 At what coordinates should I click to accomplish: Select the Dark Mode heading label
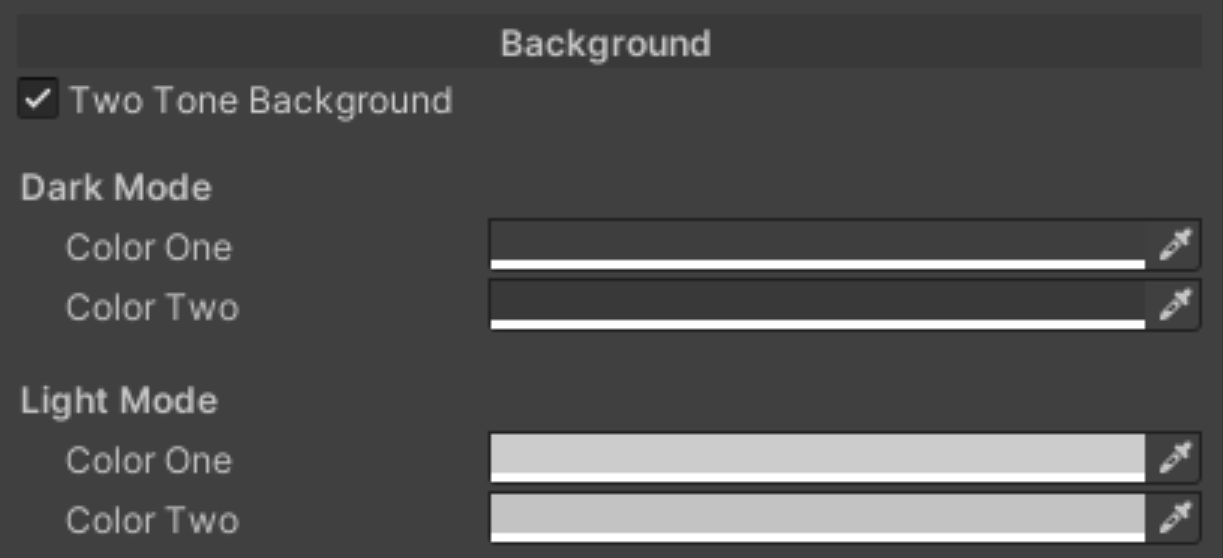pos(116,188)
